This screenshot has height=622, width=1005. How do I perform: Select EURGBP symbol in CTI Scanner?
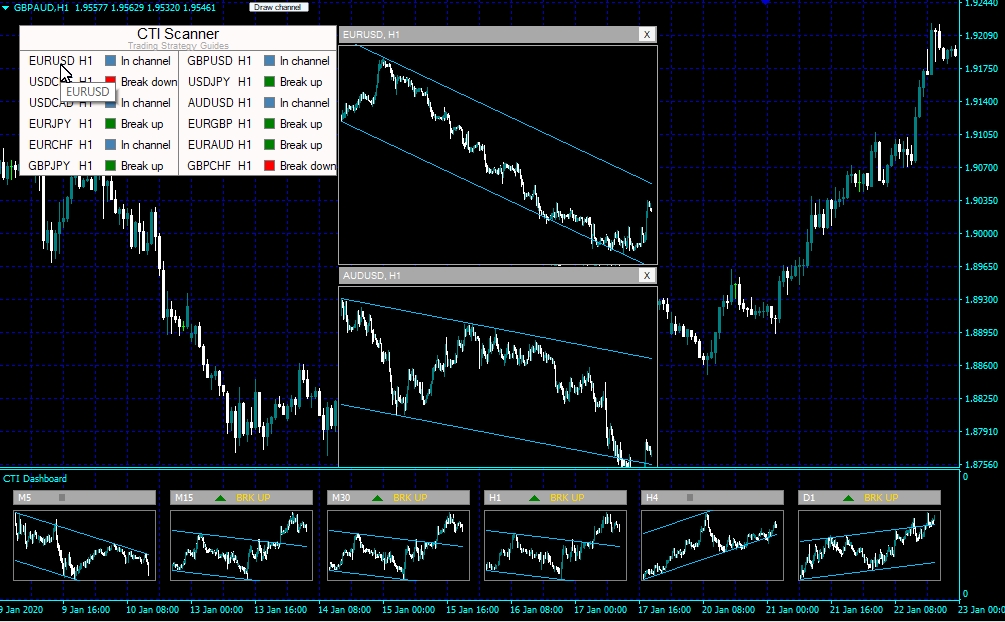[x=210, y=124]
